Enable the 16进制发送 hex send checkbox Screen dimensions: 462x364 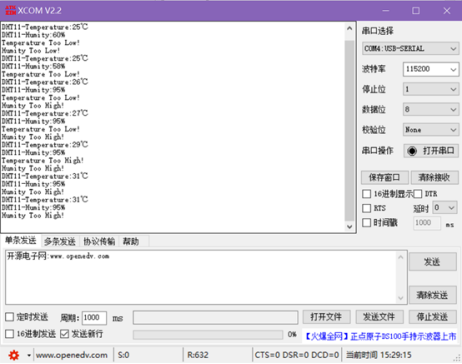(9, 334)
